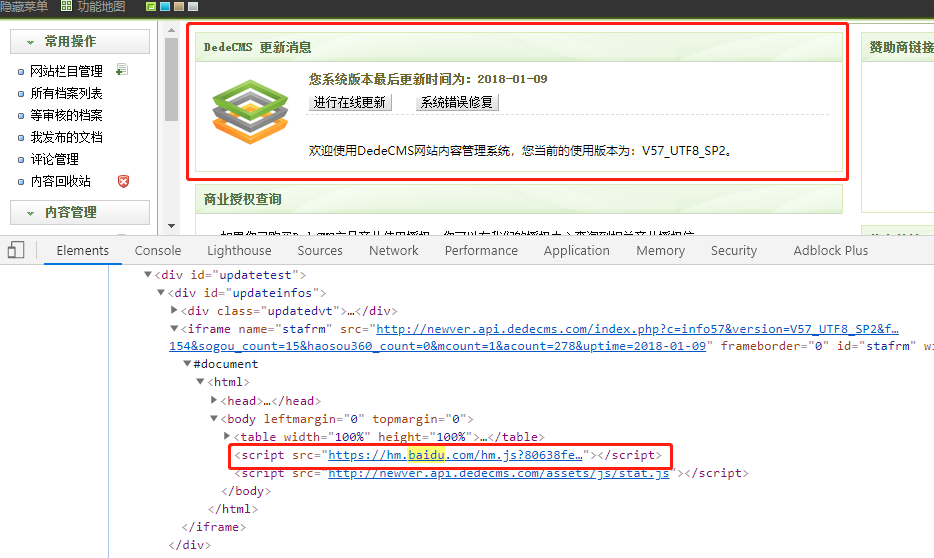Screen dimensions: 934x558
Task: Select the closing </iframe> tag line
Action: 214,526
